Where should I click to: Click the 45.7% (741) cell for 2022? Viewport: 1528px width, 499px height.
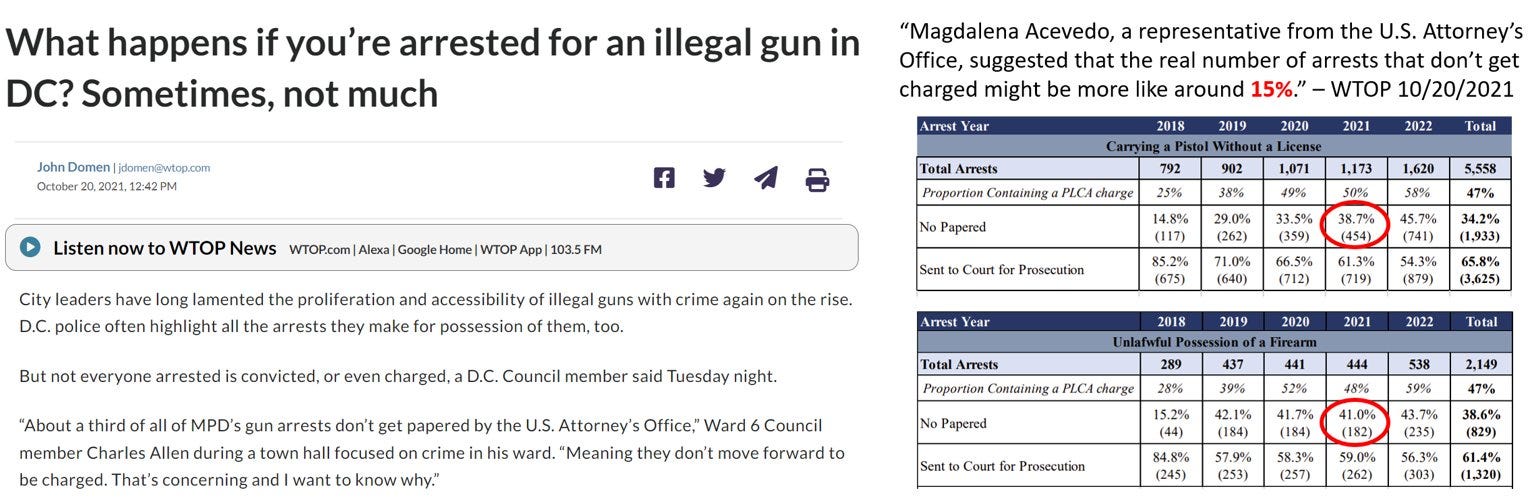tap(1417, 227)
